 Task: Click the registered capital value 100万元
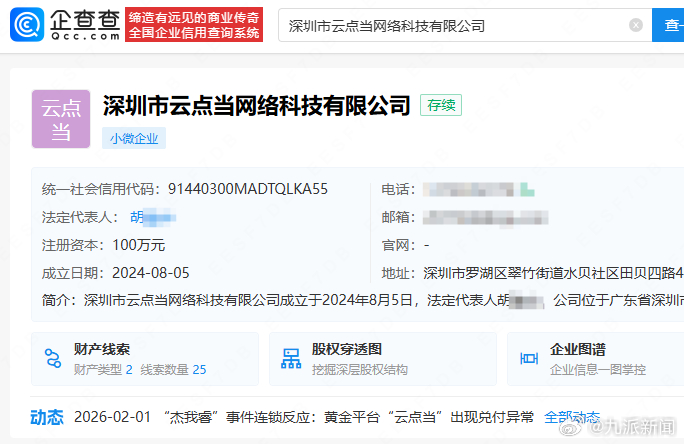coord(139,245)
